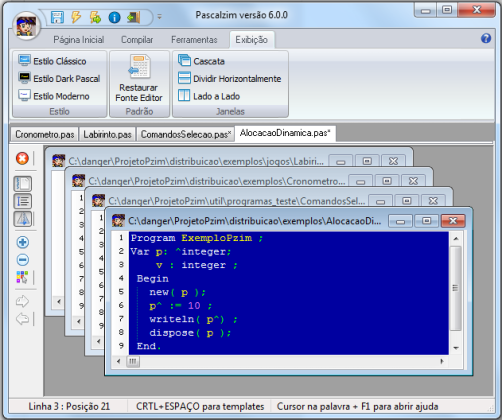The width and height of the screenshot is (502, 420).
Task: Choose Dividir Horizontalmente window layout
Action: [229, 79]
